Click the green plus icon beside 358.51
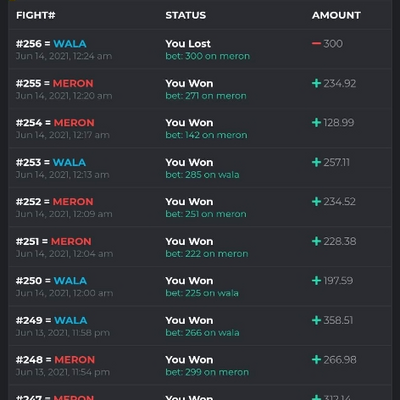Image resolution: width=400 pixels, height=400 pixels. [x=316, y=320]
